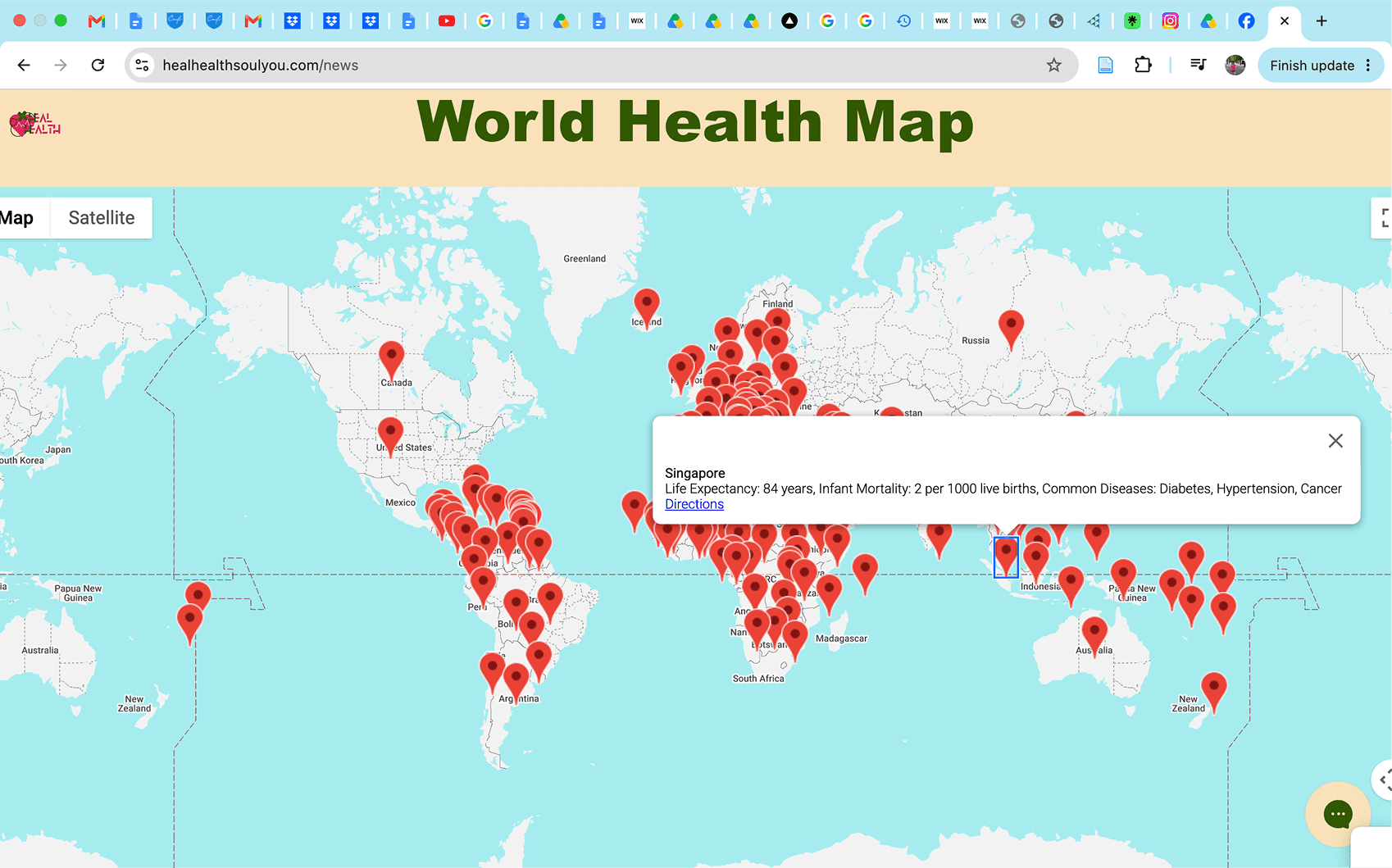The width and height of the screenshot is (1392, 868).
Task: Open the blue document extension icon
Action: pos(1105,65)
